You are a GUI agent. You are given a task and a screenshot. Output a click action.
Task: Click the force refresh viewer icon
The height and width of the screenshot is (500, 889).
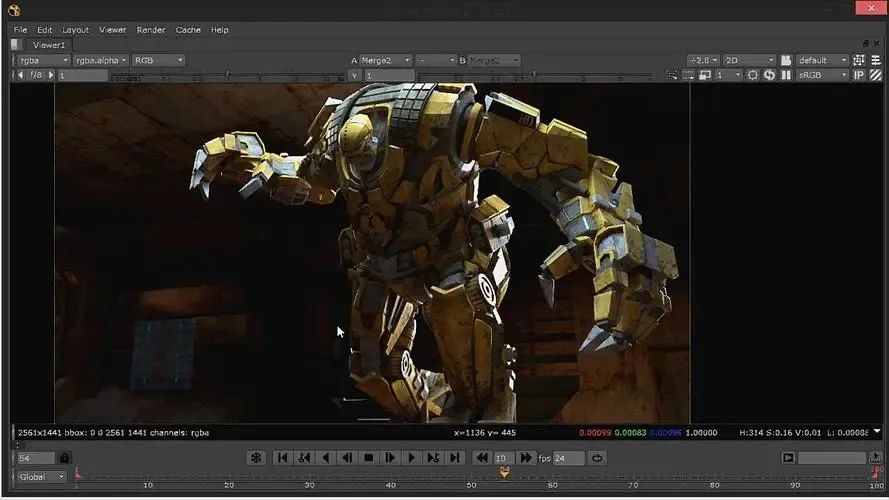click(769, 75)
